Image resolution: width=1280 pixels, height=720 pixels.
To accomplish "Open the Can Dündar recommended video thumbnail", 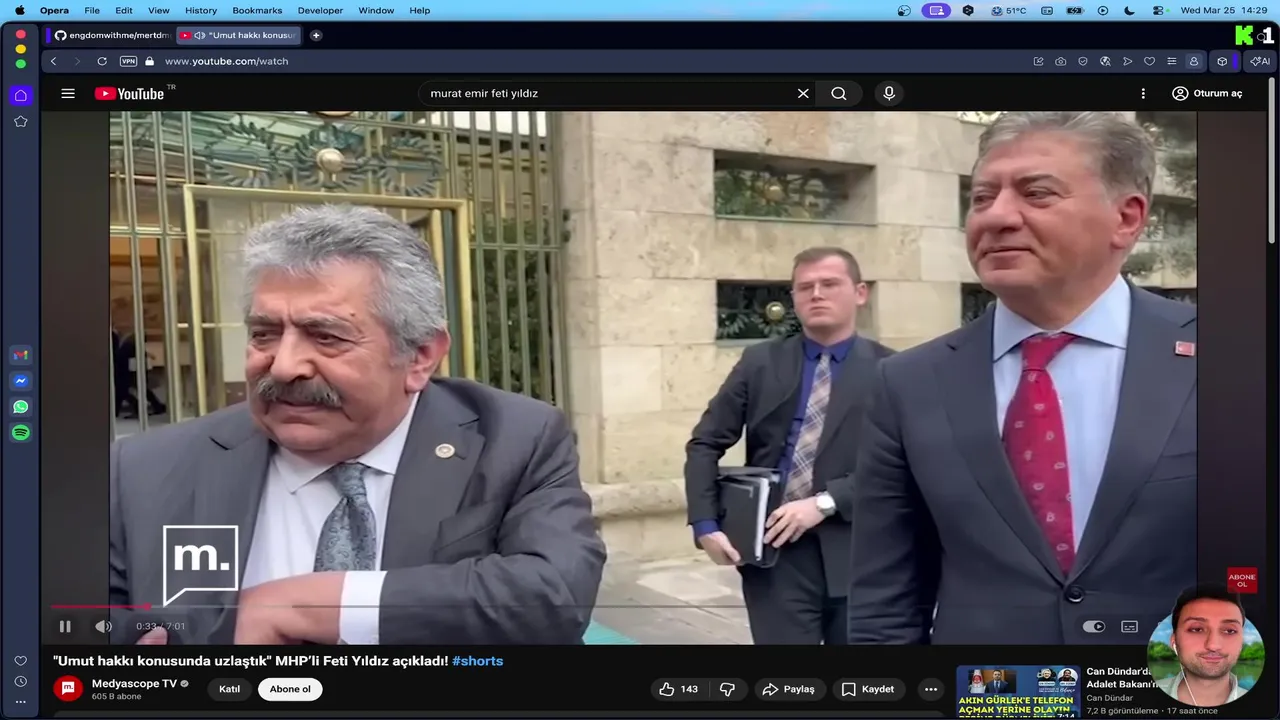I will (1018, 692).
